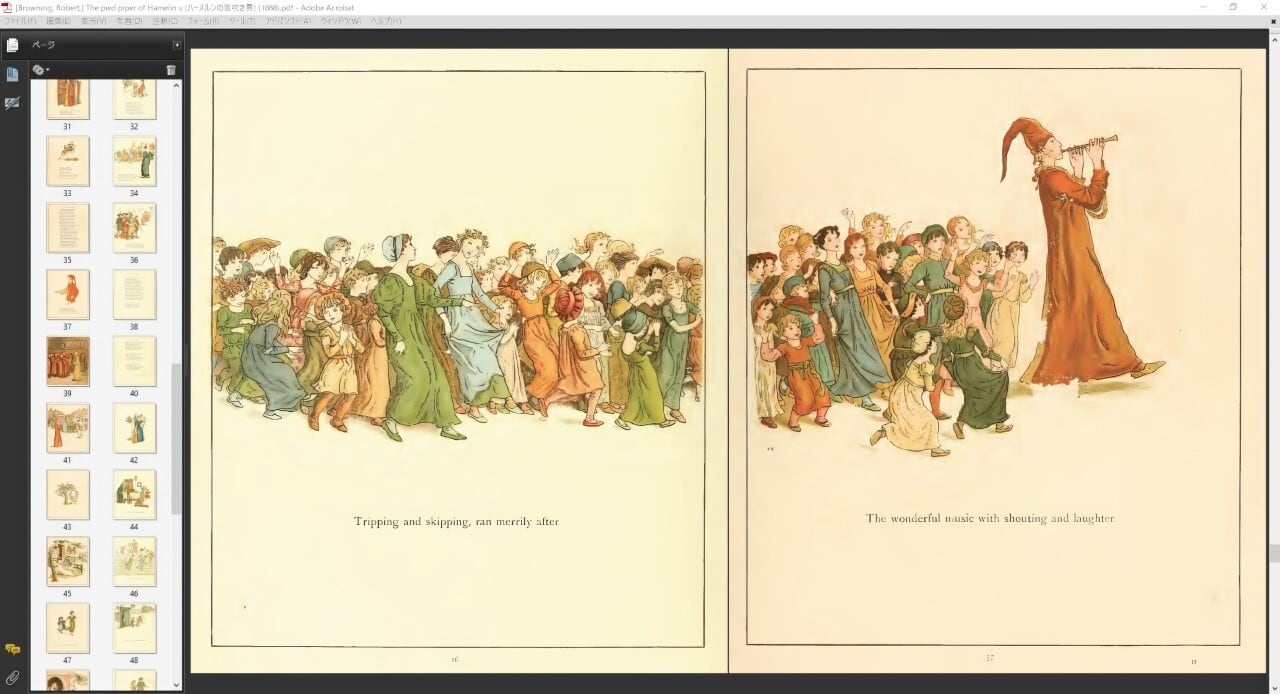Click the document view vertical scrollbar thumb
This screenshot has width=1280, height=694.
click(1275, 553)
